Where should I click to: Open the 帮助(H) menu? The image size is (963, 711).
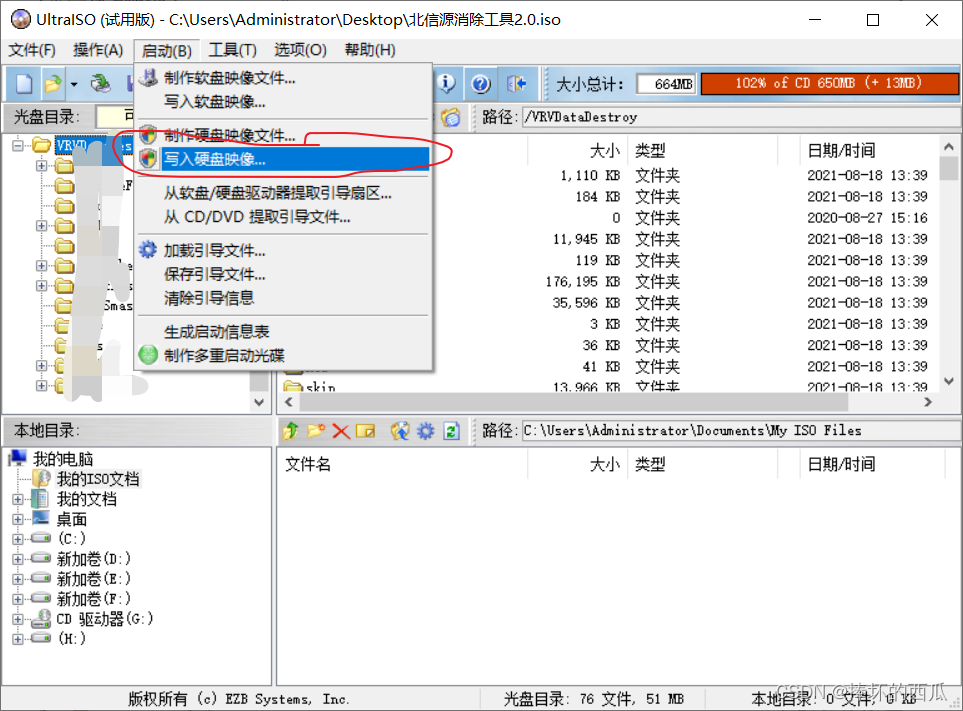[x=370, y=50]
